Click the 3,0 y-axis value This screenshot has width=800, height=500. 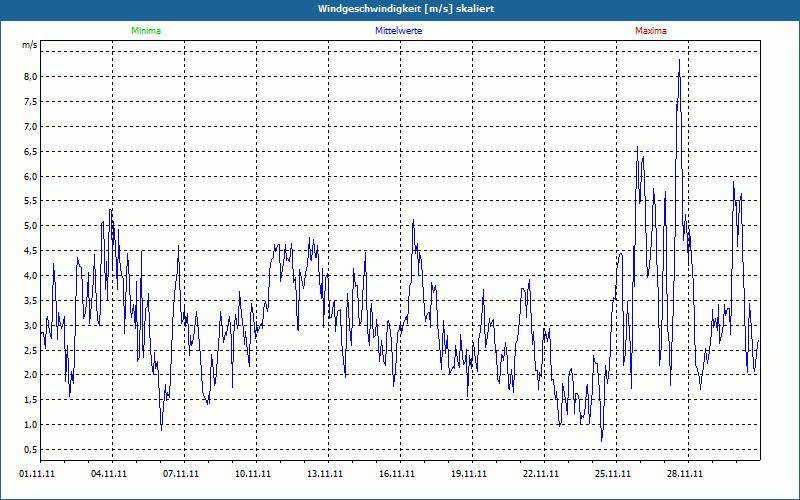[x=31, y=326]
